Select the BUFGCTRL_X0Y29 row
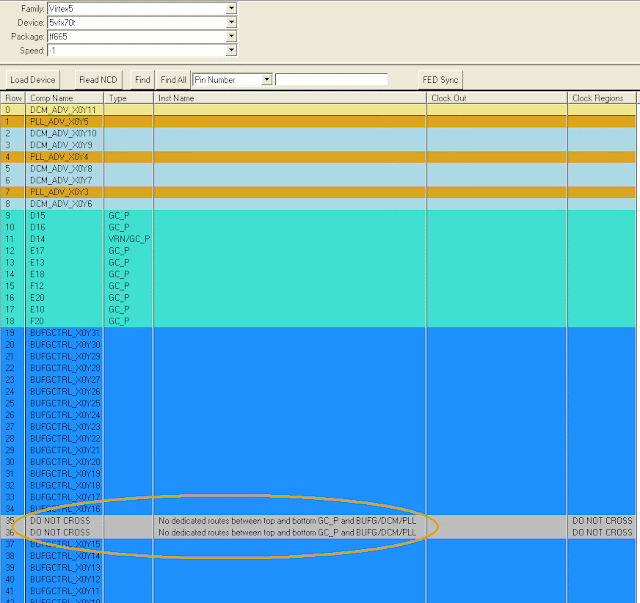The width and height of the screenshot is (640, 603). (x=318, y=356)
